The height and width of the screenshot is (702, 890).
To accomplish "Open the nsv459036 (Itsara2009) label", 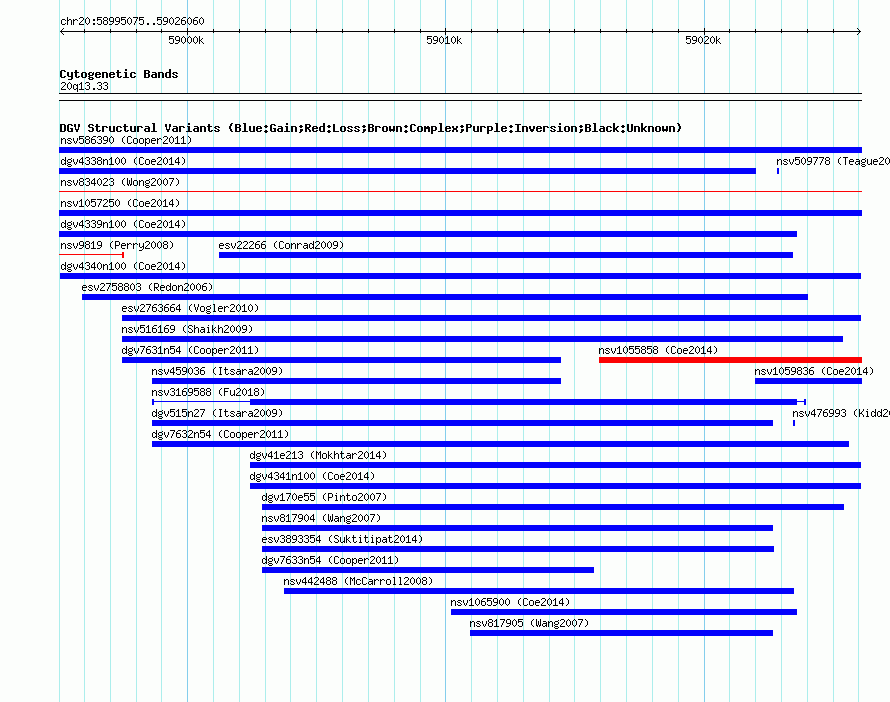I will click(217, 371).
